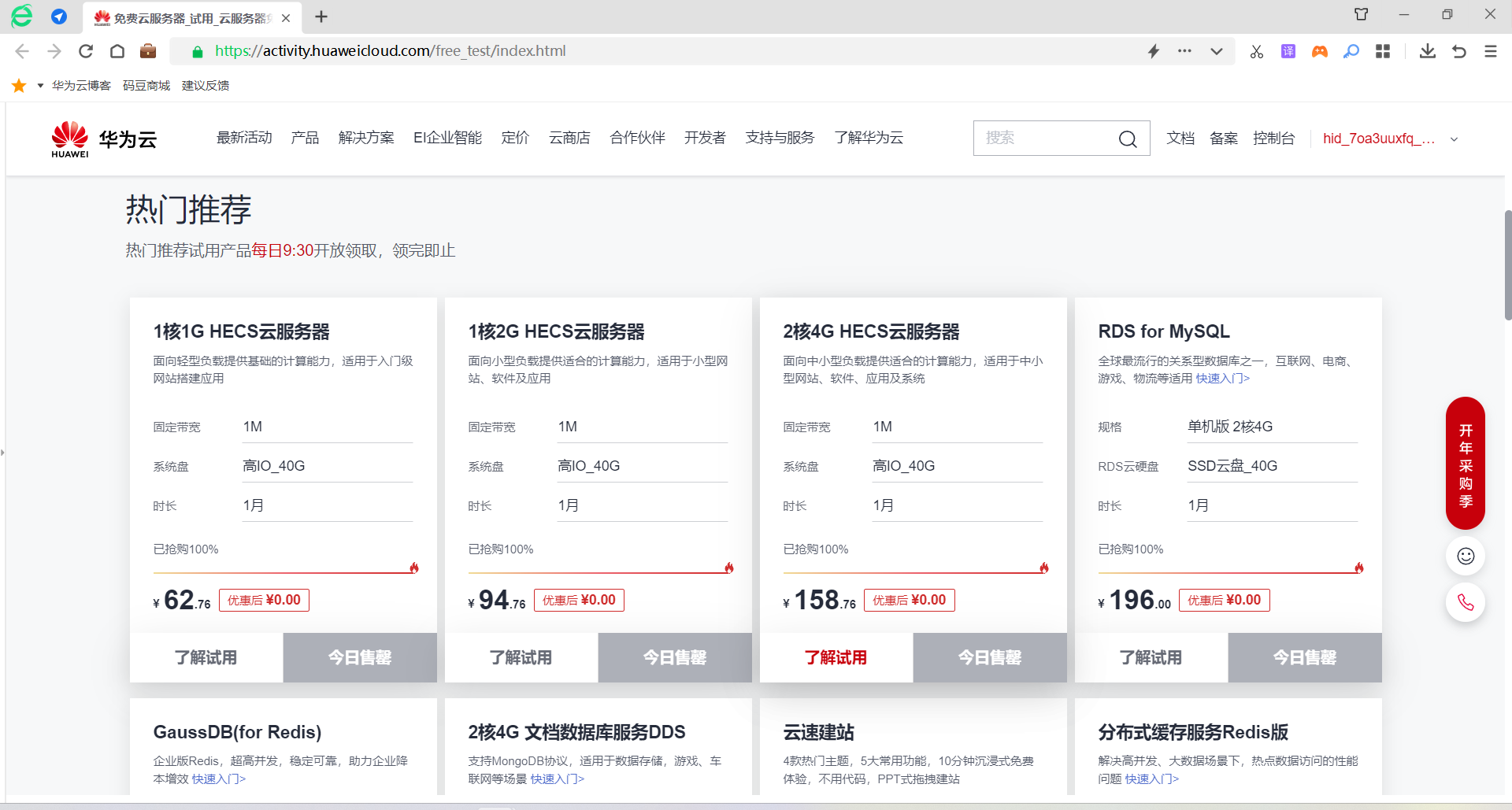This screenshot has height=810, width=1512.
Task: Click the Huawei Cloud logo
Action: (x=104, y=139)
